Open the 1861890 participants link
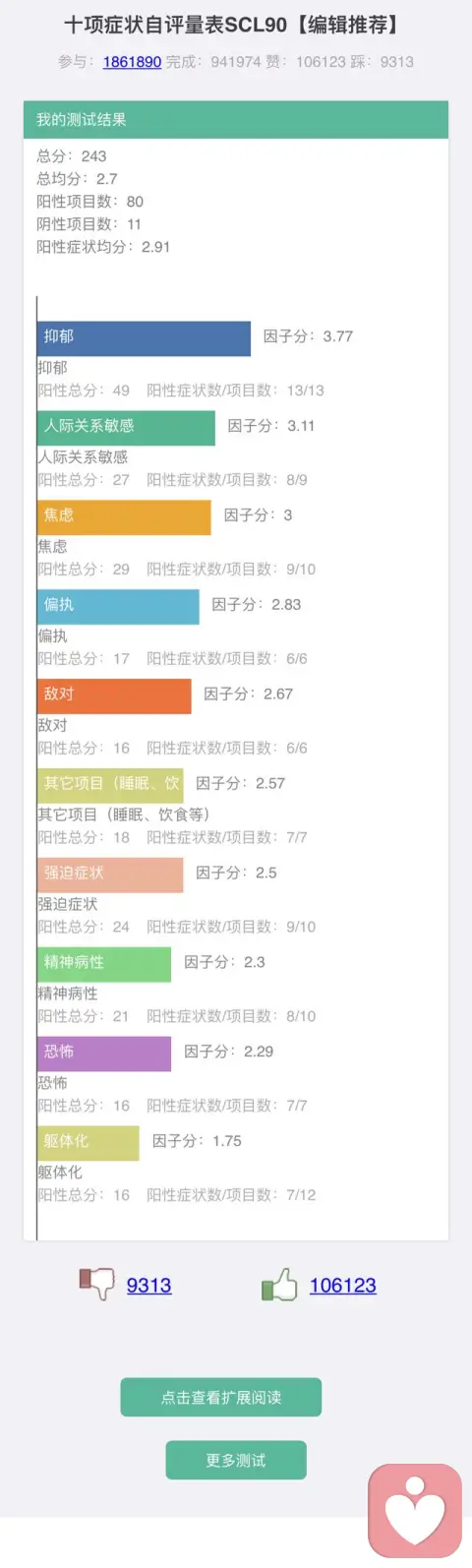472x1568 pixels. click(132, 61)
